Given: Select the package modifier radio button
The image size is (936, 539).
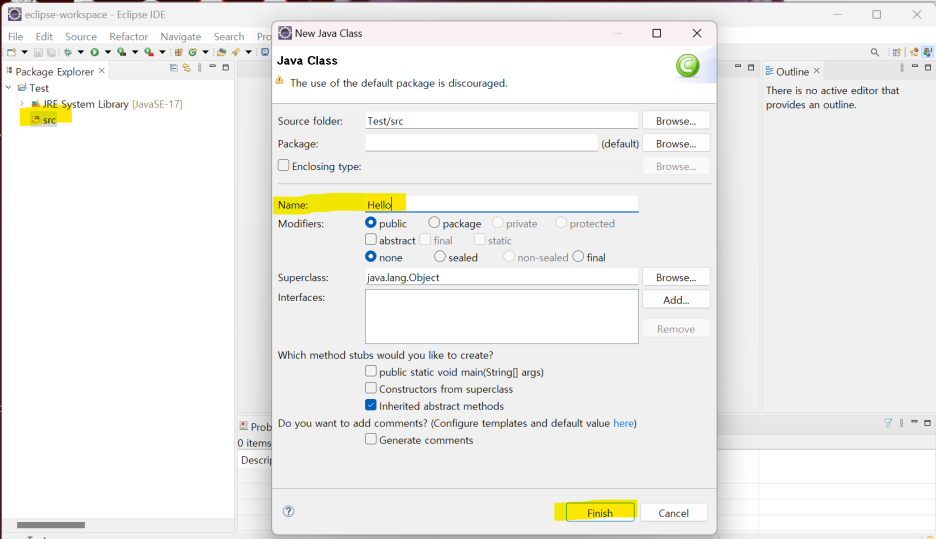Looking at the screenshot, I should 434,222.
